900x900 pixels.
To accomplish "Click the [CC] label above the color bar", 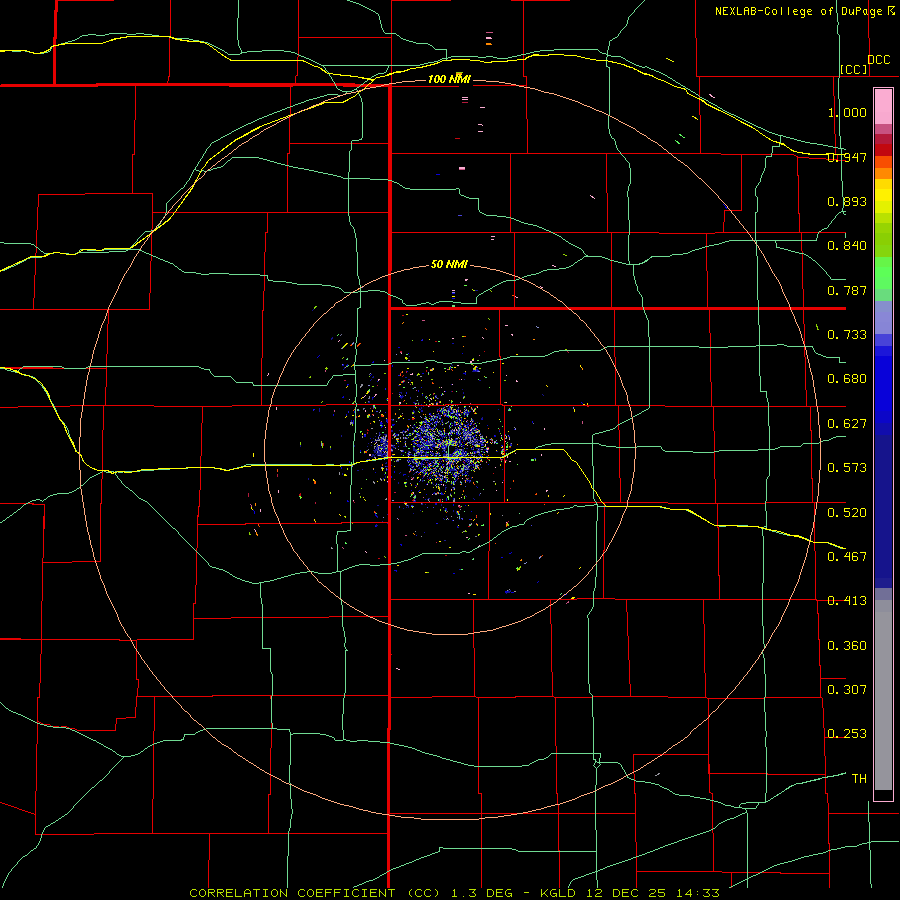I will pyautogui.click(x=854, y=69).
